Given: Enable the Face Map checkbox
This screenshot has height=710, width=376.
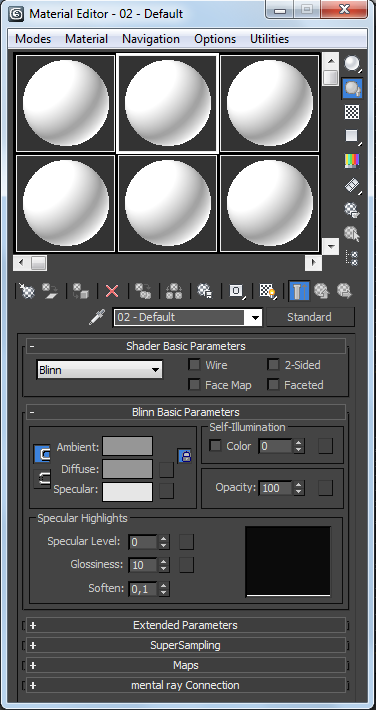Looking at the screenshot, I should coord(194,385).
